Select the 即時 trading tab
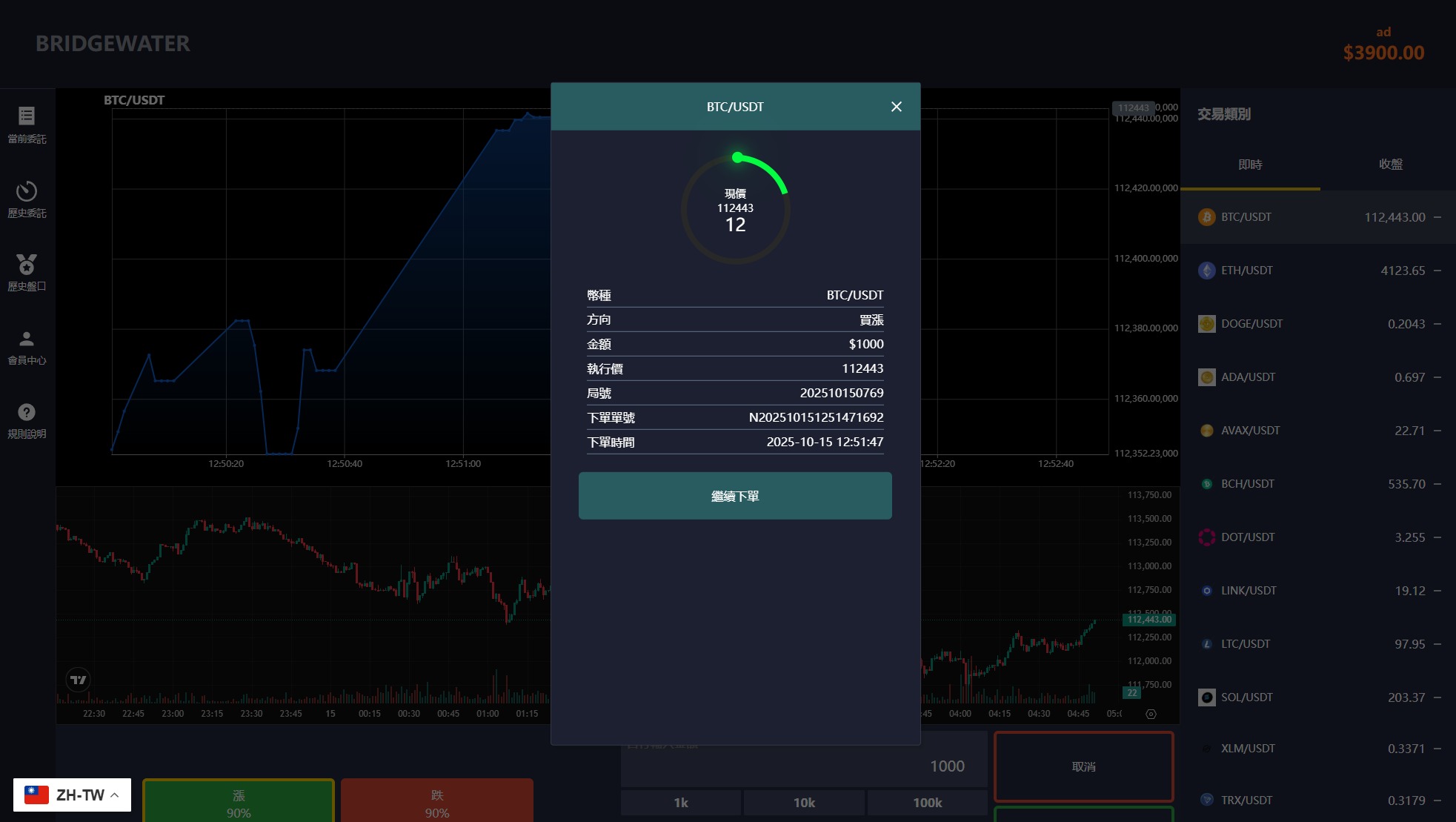 [x=1251, y=165]
